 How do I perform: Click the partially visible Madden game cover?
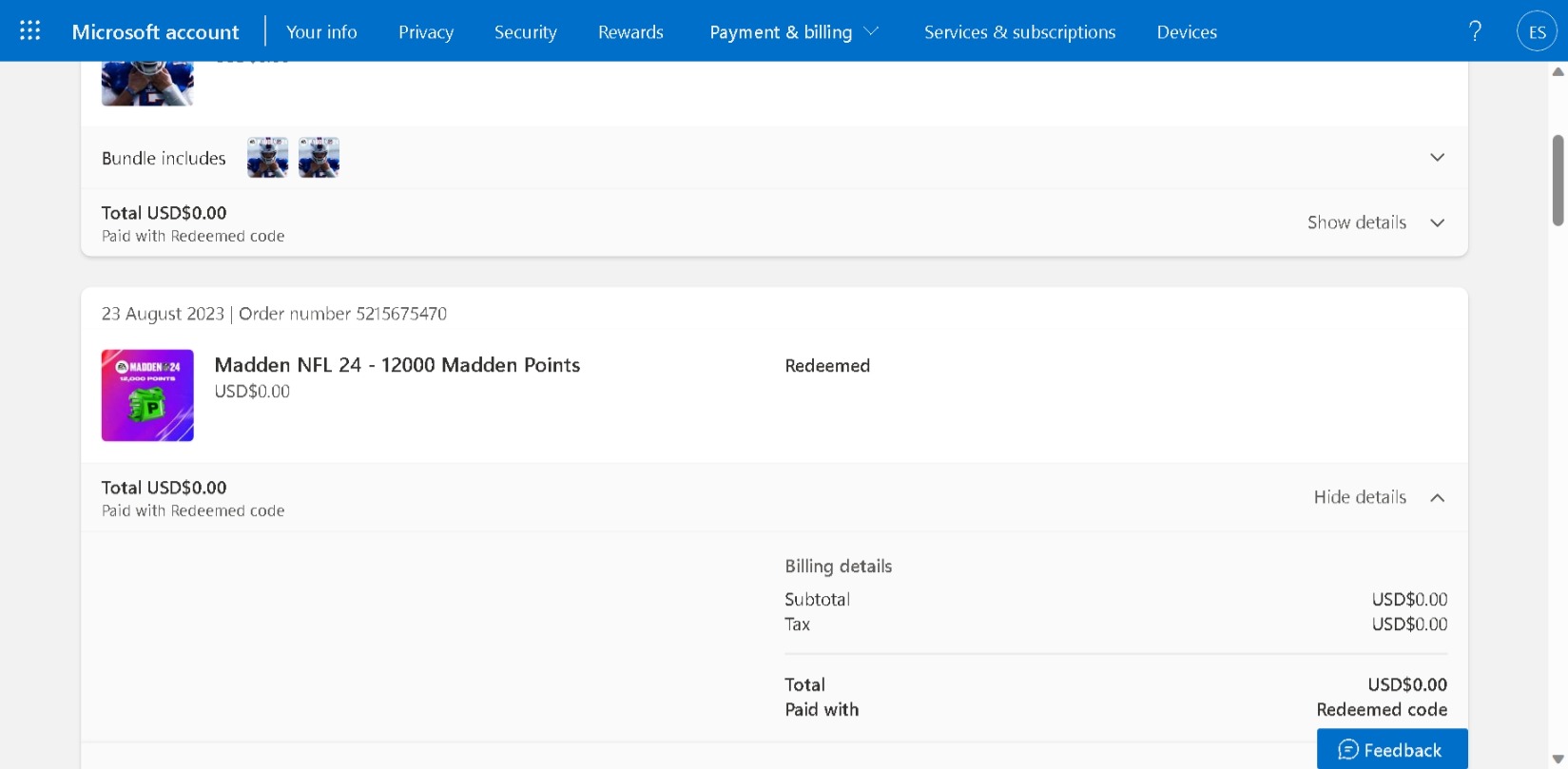click(x=147, y=84)
